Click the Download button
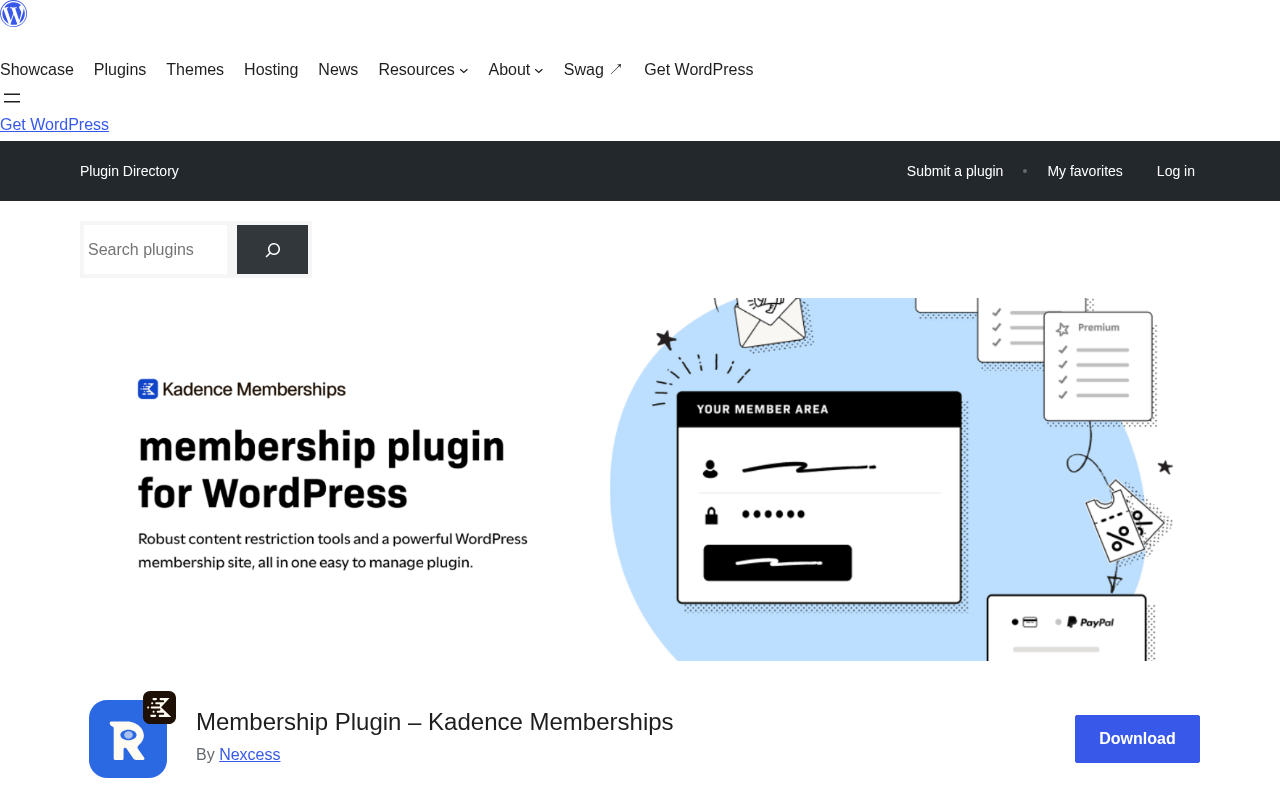Viewport: 1280px width, 800px height. pos(1137,739)
